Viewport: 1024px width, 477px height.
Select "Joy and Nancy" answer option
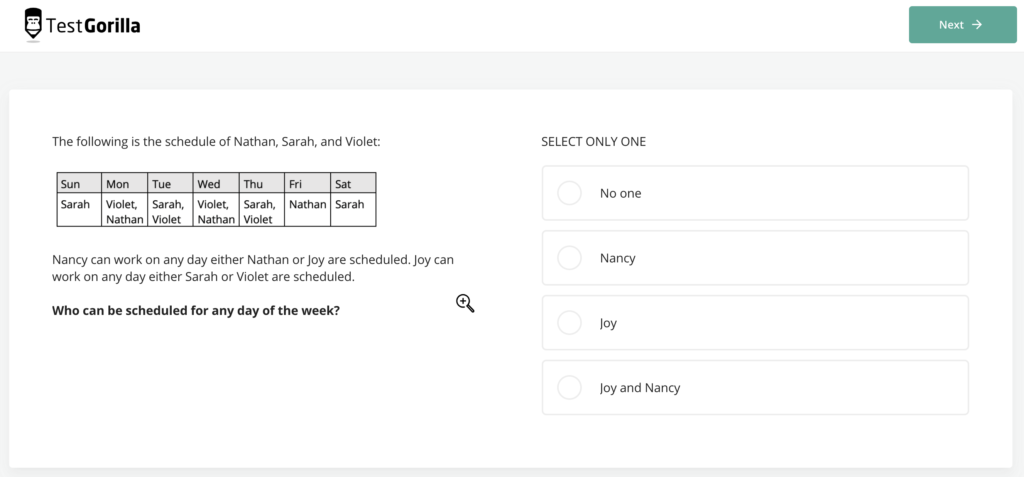pos(569,388)
